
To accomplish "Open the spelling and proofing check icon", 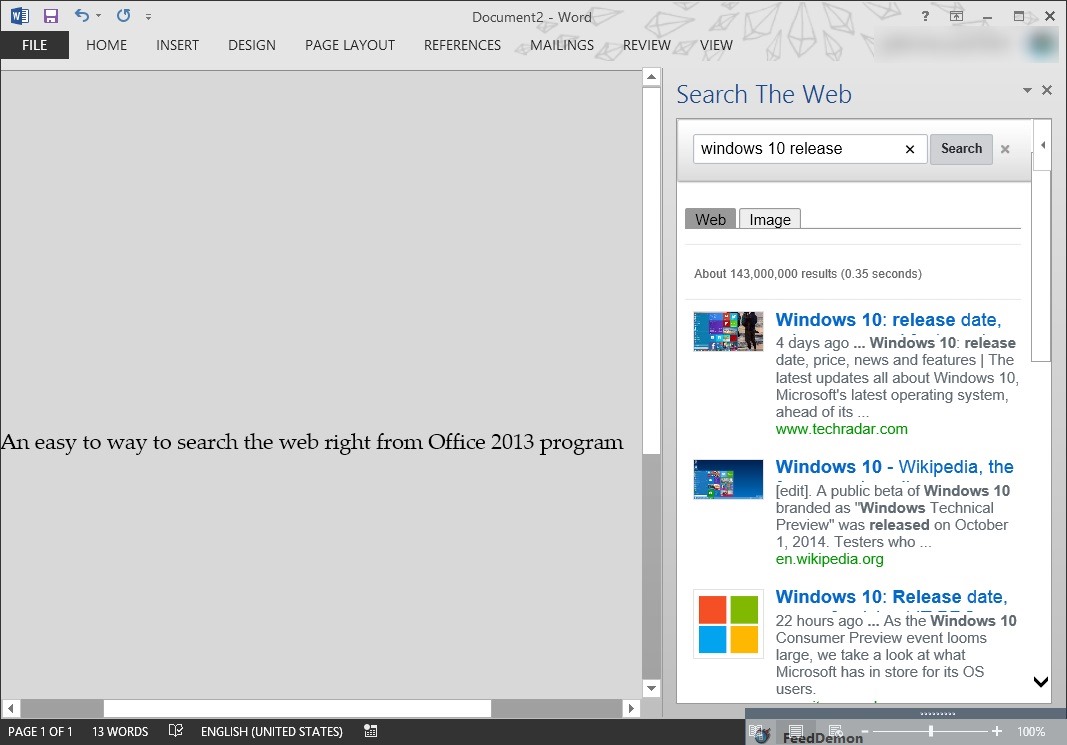I will click(175, 731).
